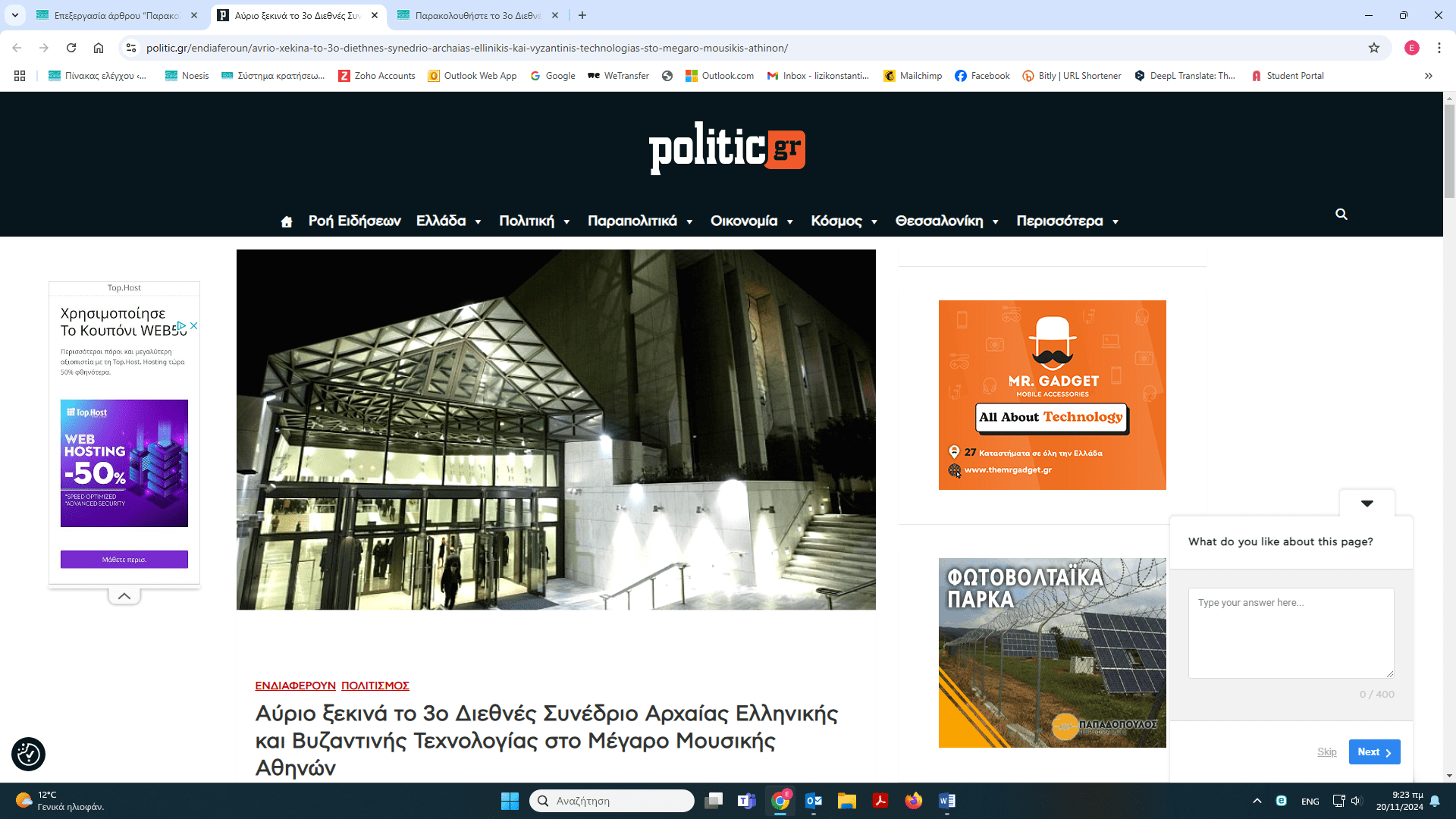Viewport: 1456px width, 819px height.
Task: Open the site search magnifier icon
Action: pyautogui.click(x=1341, y=215)
